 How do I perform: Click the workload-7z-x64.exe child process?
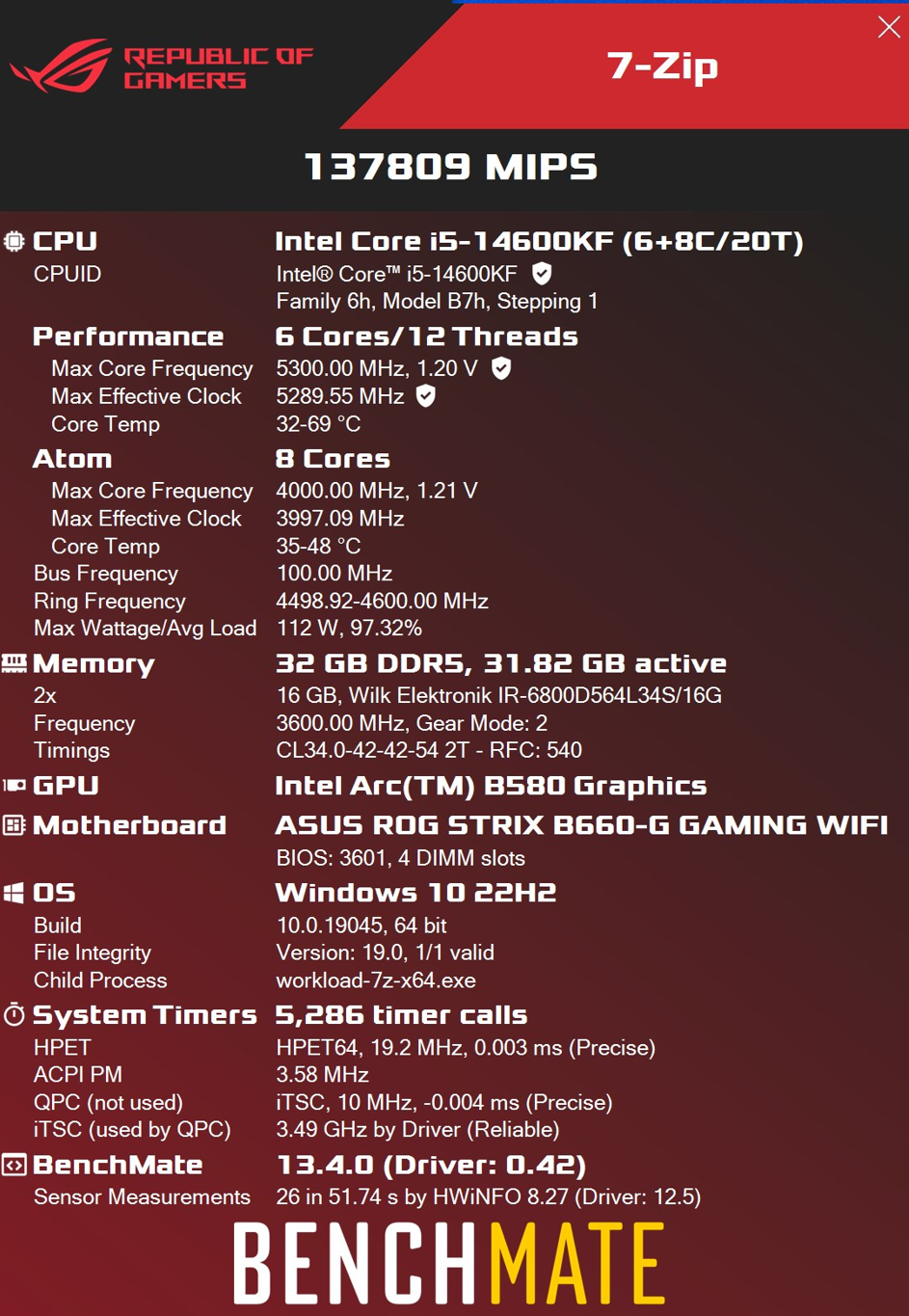(376, 980)
